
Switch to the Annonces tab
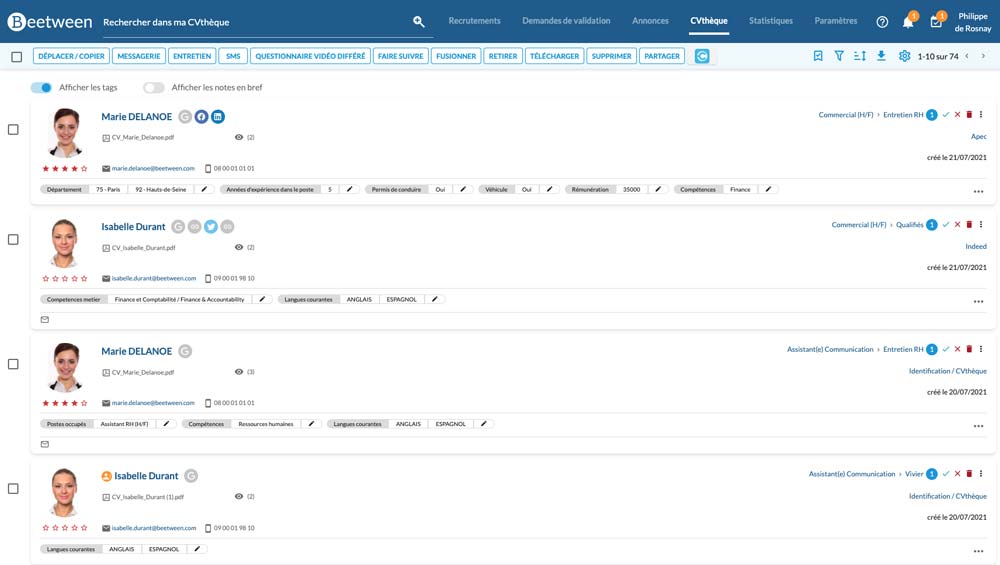coord(651,21)
